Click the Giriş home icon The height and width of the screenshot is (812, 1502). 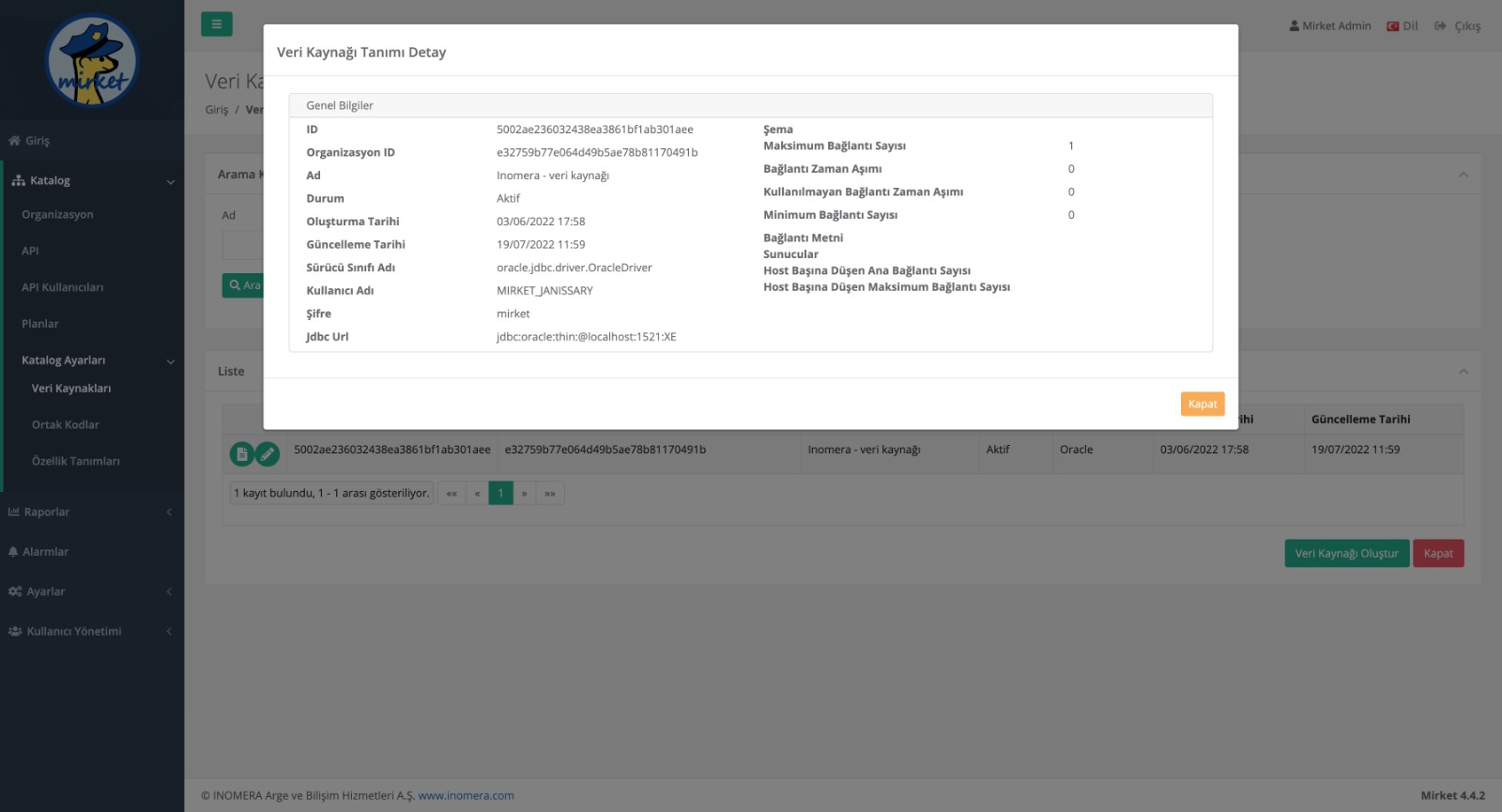point(14,141)
